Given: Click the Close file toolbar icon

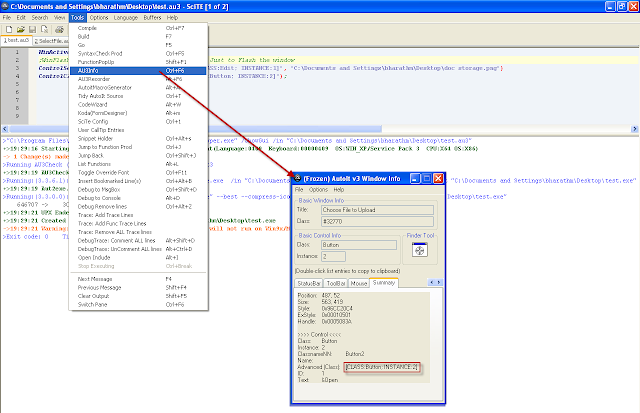Looking at the screenshot, I should (x=44, y=29).
